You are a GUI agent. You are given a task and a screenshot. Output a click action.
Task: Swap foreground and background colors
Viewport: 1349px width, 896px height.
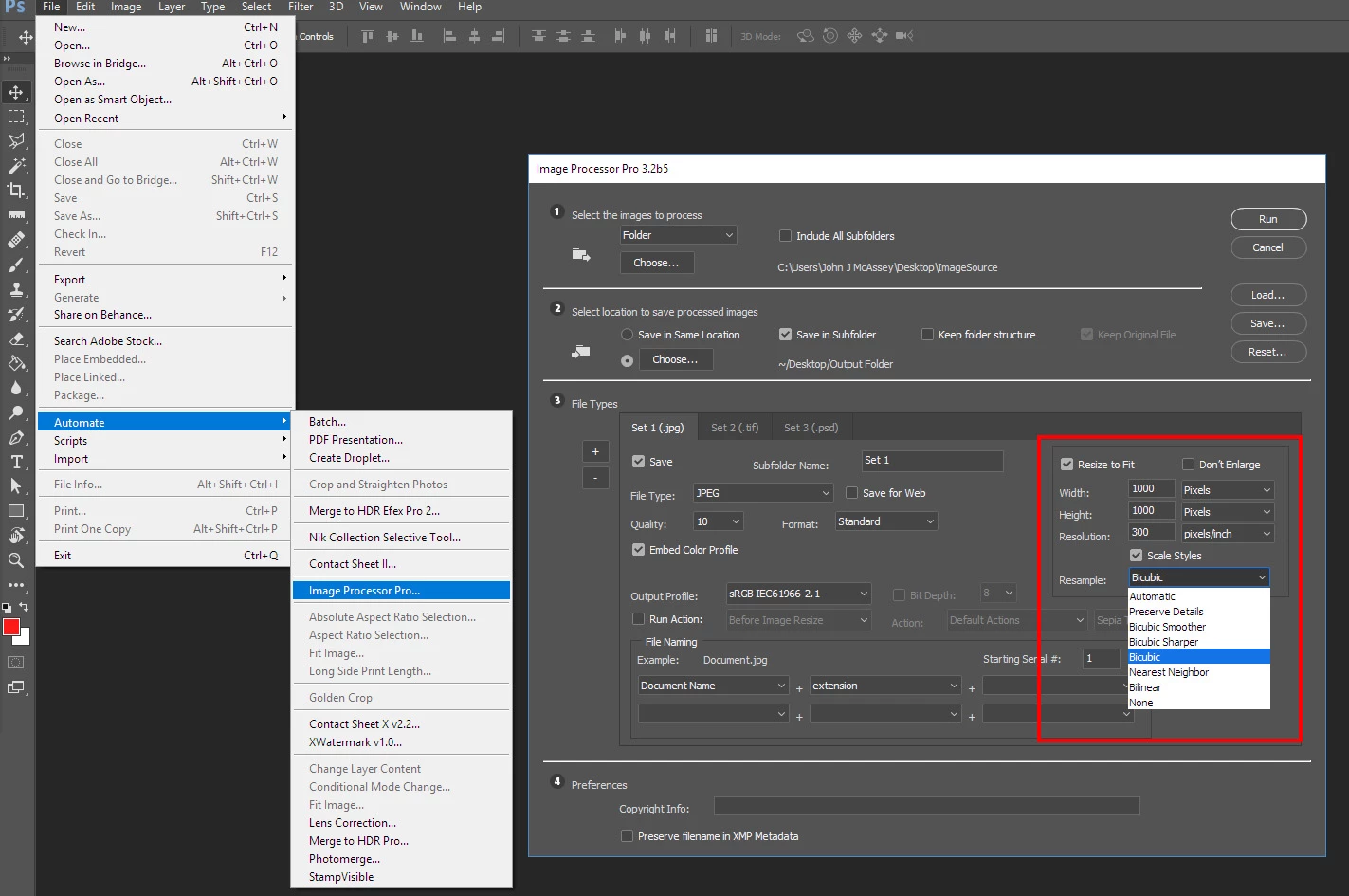coord(24,607)
